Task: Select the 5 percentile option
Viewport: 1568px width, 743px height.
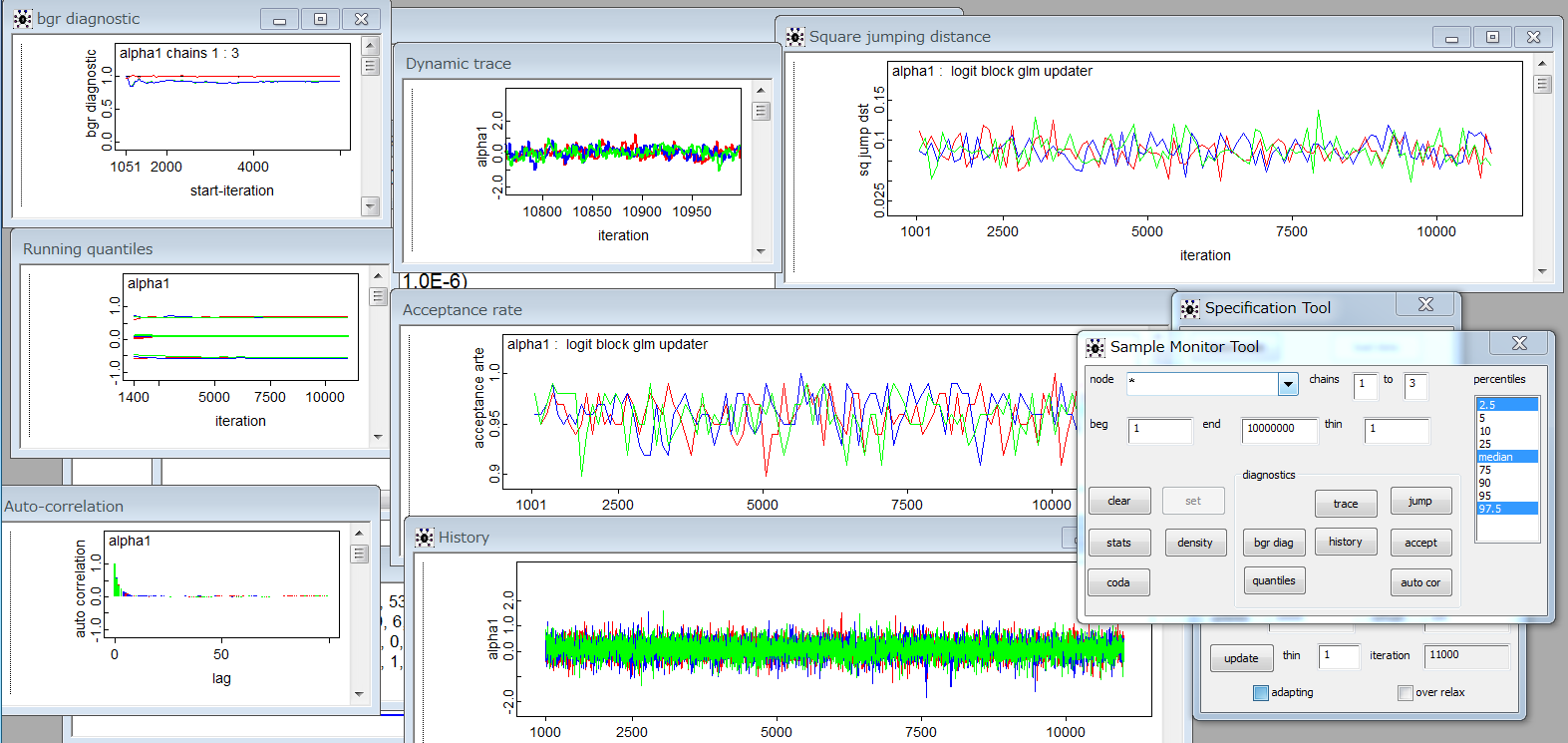Action: click(1507, 418)
